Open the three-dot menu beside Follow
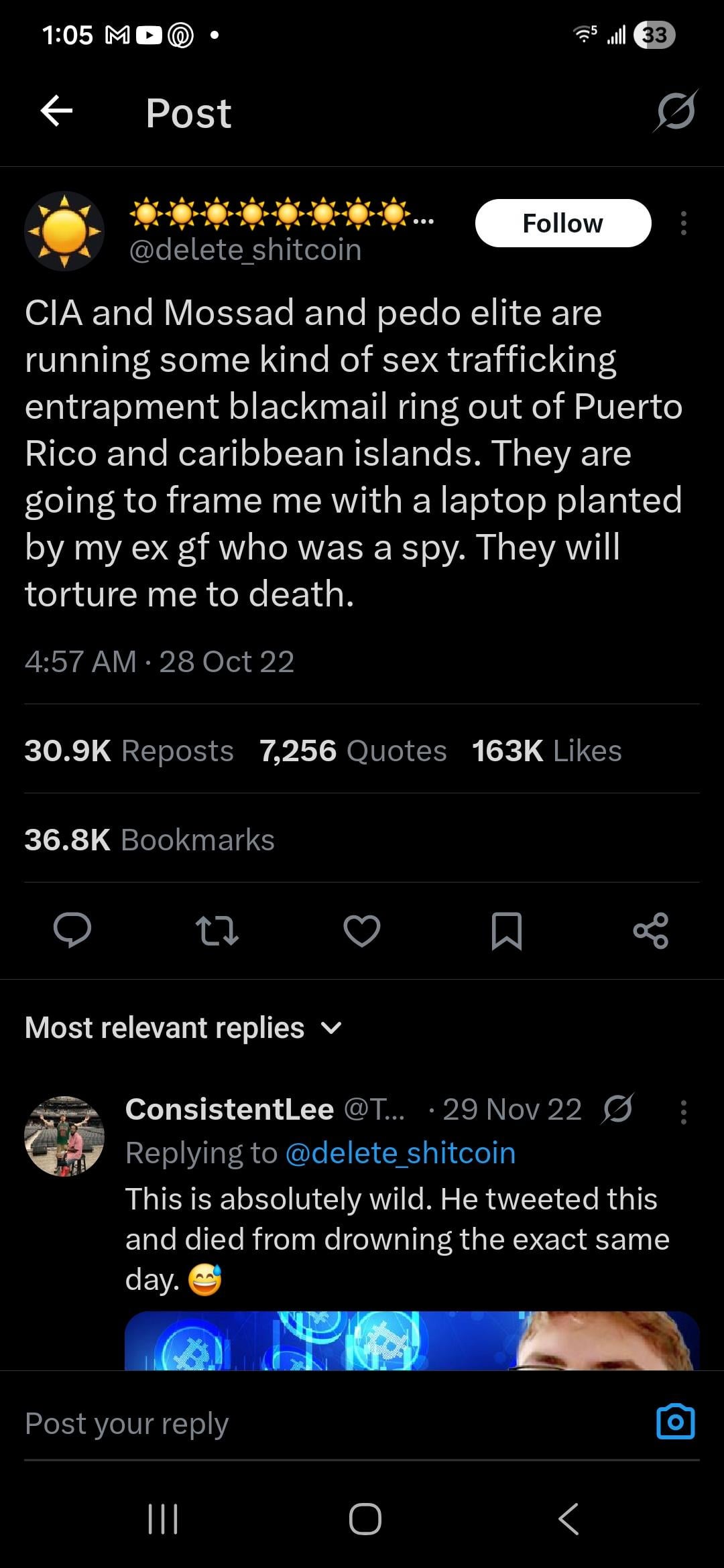The width and height of the screenshot is (724, 1568). point(683,223)
